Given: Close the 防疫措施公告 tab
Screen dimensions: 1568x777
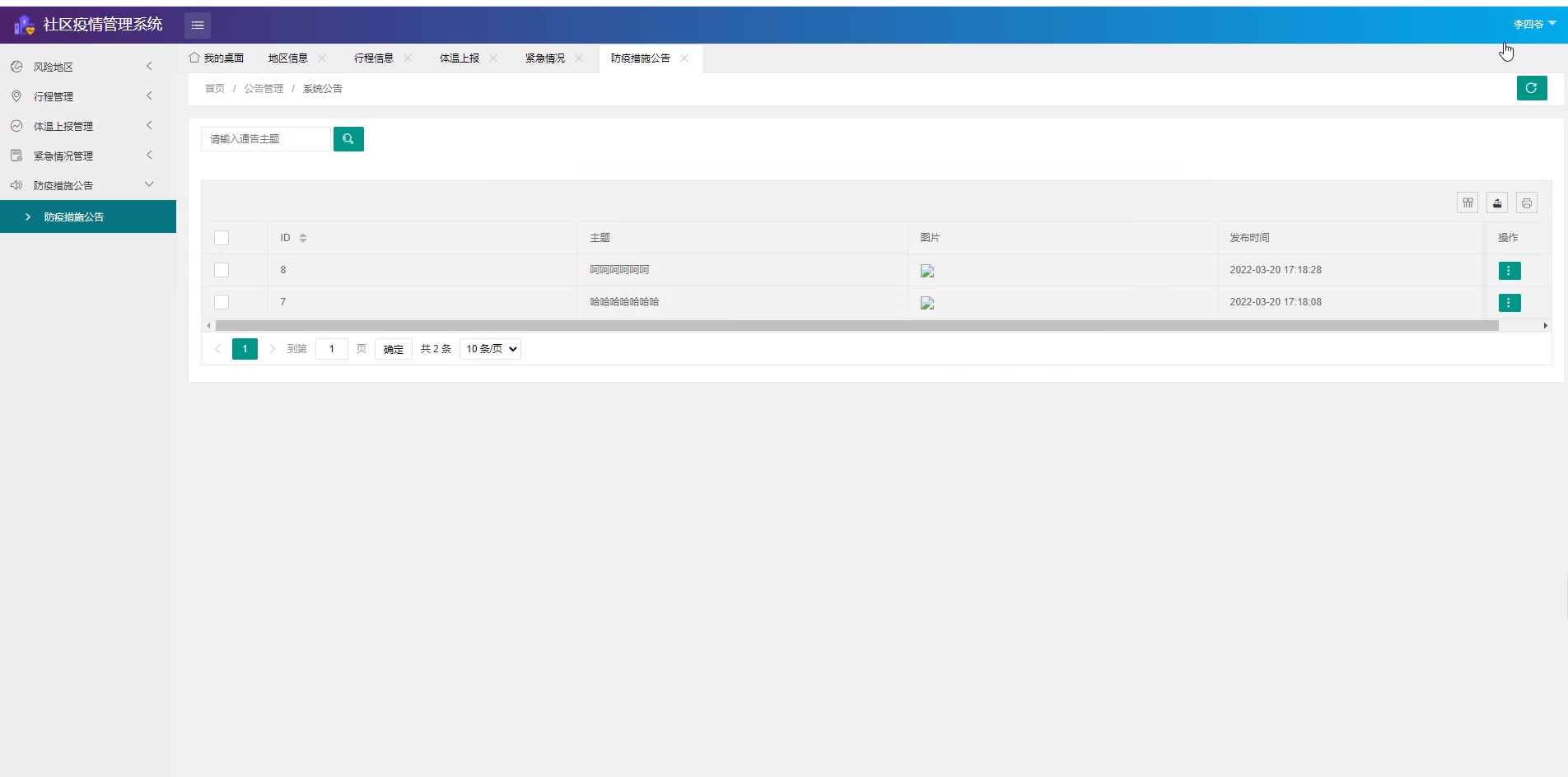Looking at the screenshot, I should (684, 58).
